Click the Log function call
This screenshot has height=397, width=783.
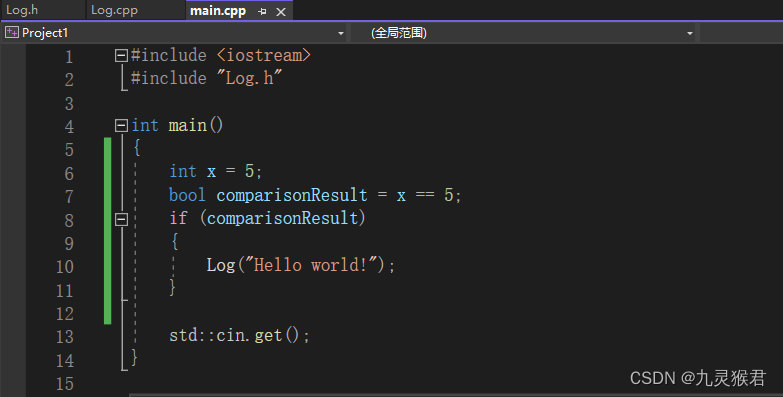[221, 265]
